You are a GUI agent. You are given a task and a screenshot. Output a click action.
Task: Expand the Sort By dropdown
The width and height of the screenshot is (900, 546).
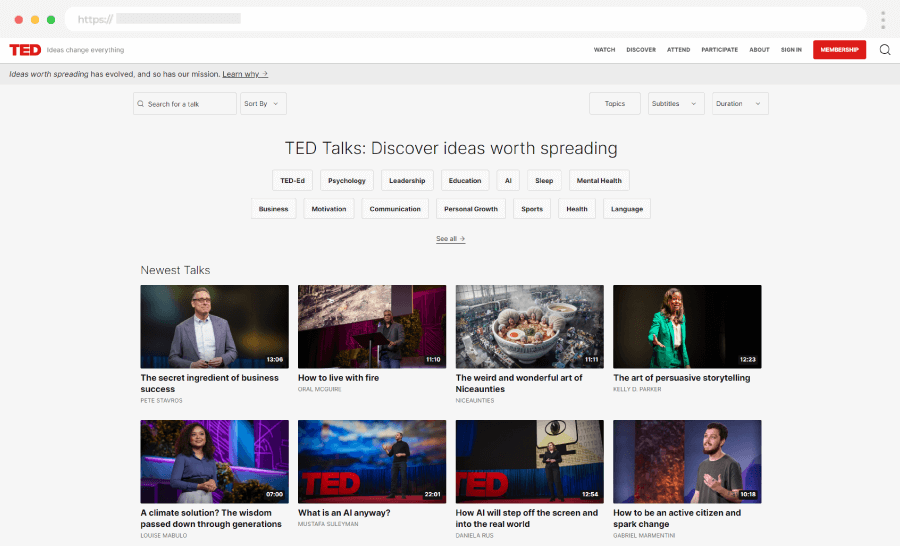pos(263,104)
